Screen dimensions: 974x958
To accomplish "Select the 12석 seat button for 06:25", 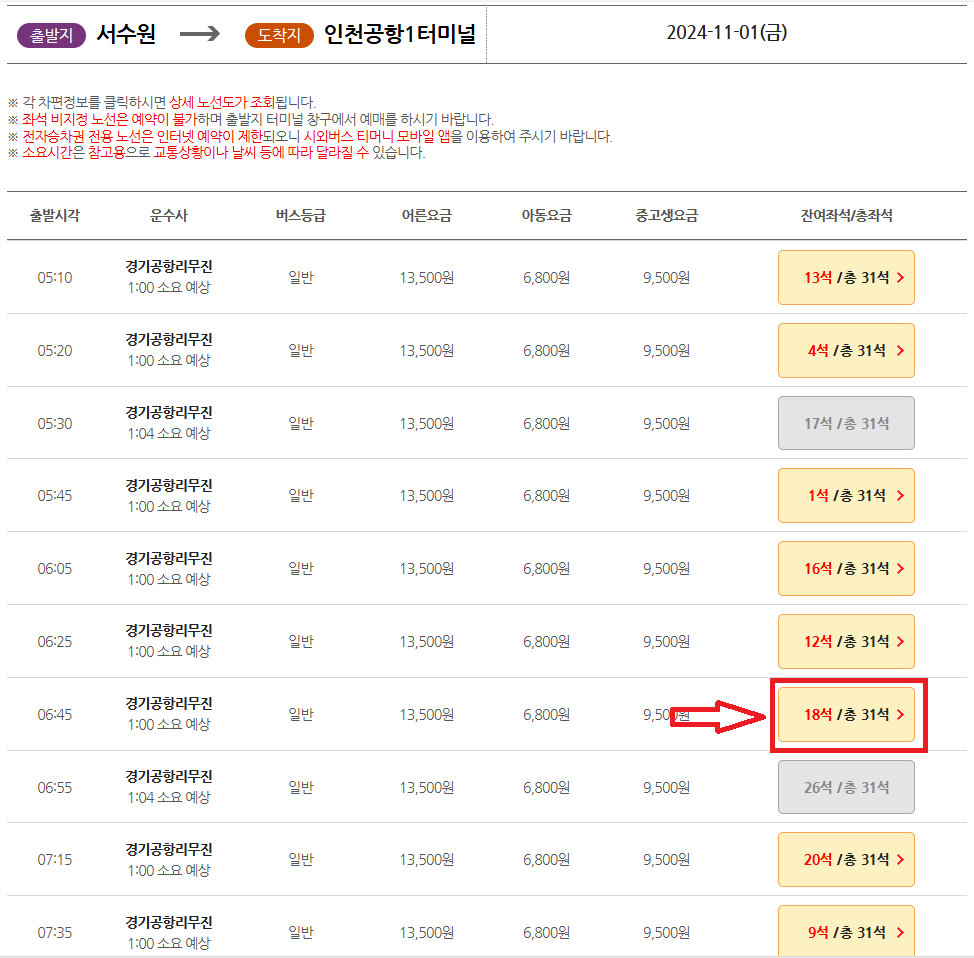I will pyautogui.click(x=846, y=641).
